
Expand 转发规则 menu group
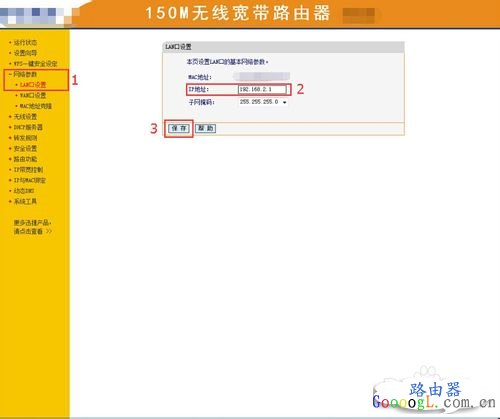[x=25, y=138]
